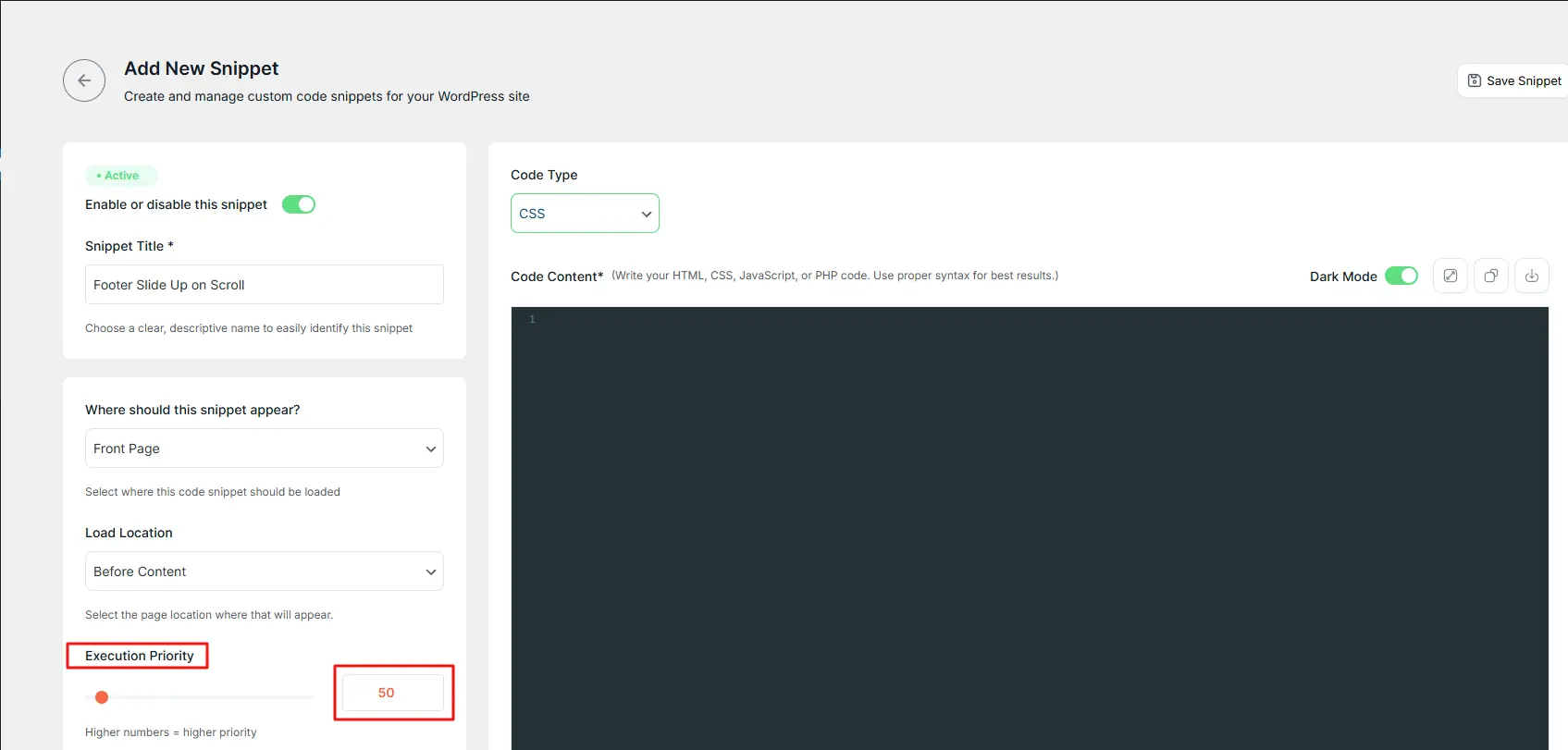The height and width of the screenshot is (750, 1568).
Task: Open the Code Type CSS dropdown
Action: pos(584,214)
